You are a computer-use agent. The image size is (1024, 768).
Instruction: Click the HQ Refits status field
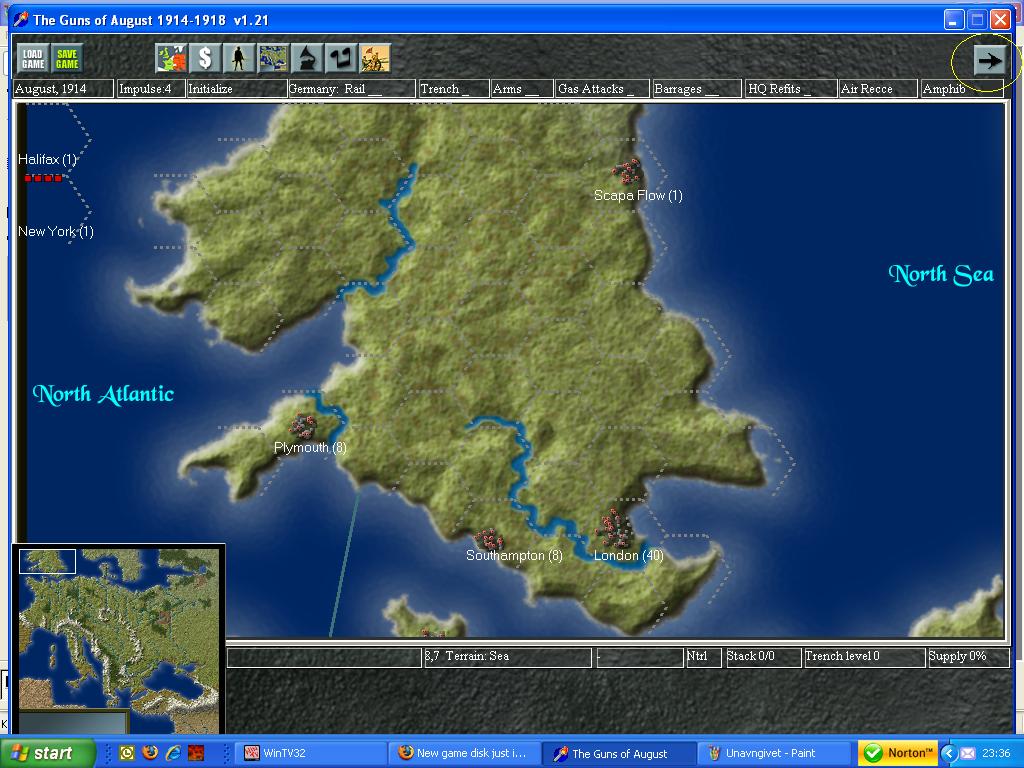(x=791, y=89)
